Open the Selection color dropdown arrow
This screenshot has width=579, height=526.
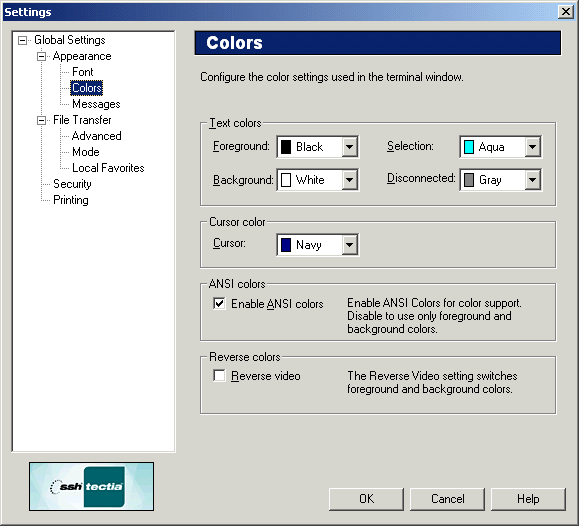(x=532, y=147)
